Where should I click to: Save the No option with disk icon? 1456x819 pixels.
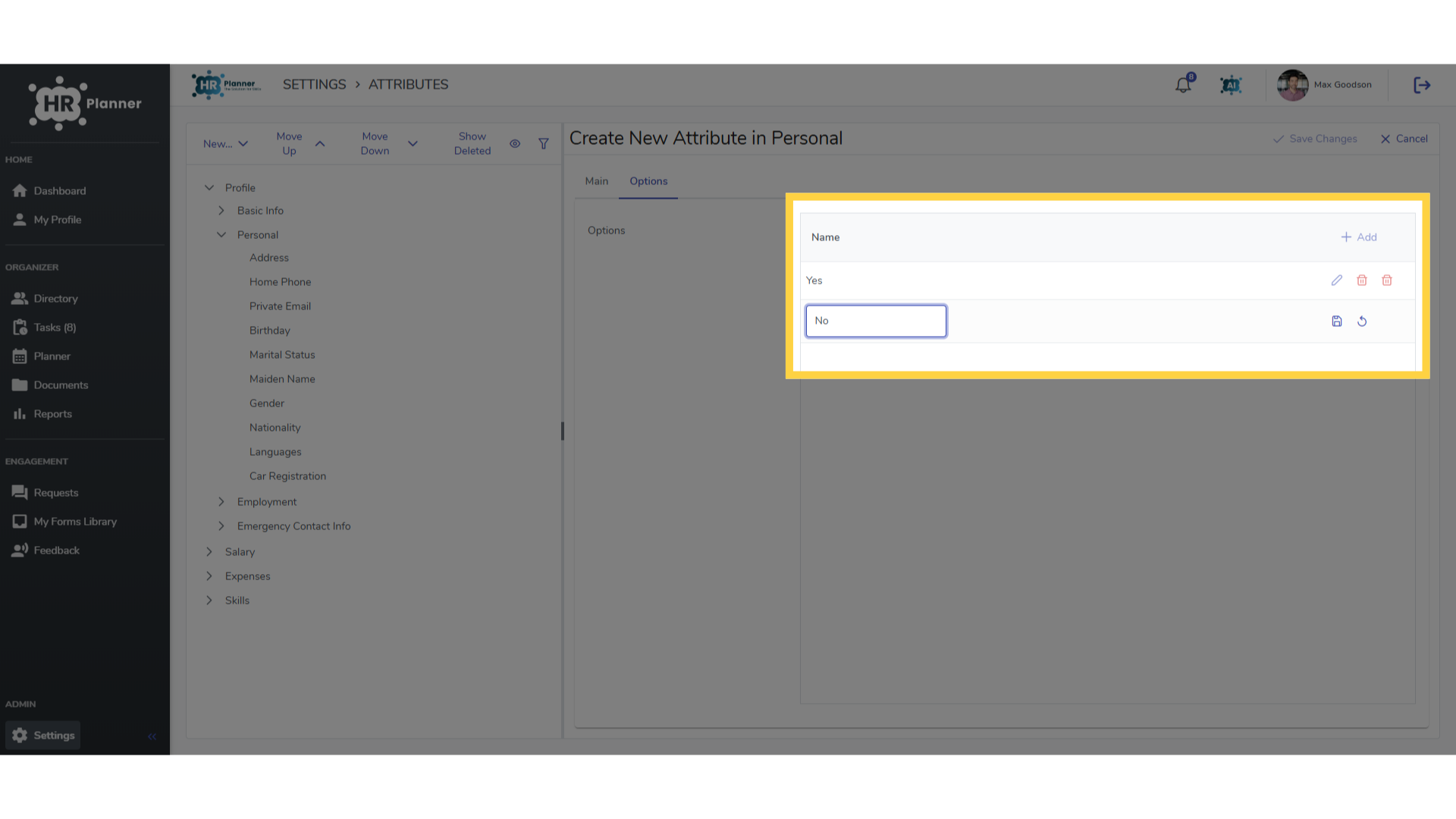[1337, 322]
